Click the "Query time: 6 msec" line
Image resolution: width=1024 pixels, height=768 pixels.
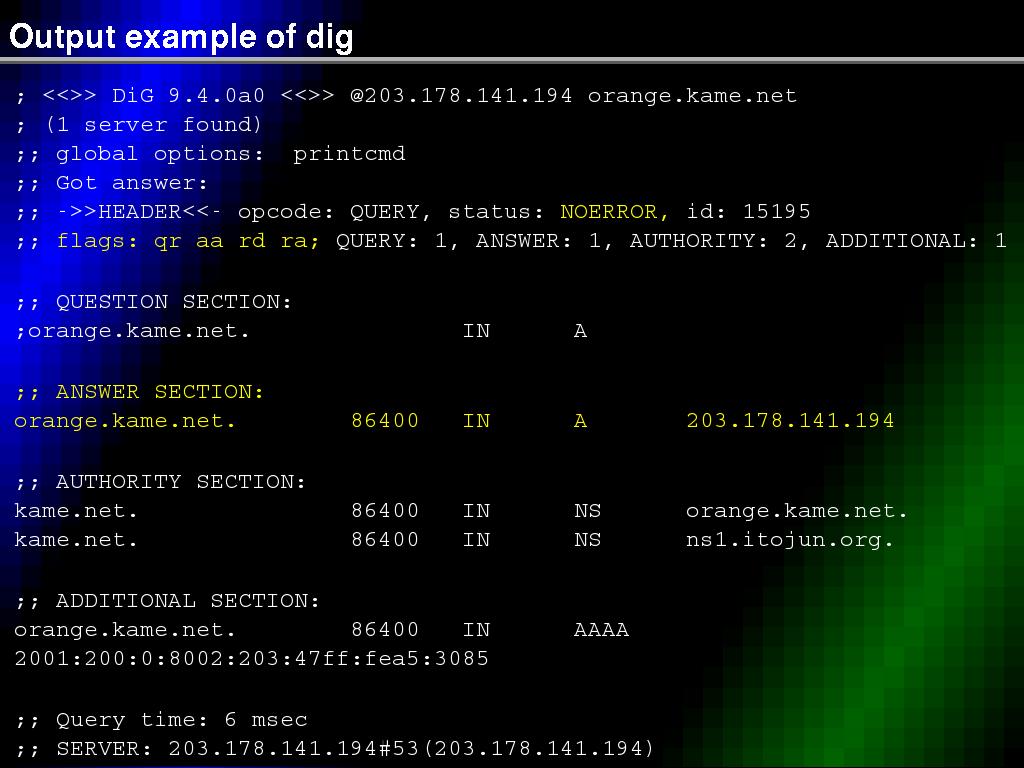pos(162,720)
